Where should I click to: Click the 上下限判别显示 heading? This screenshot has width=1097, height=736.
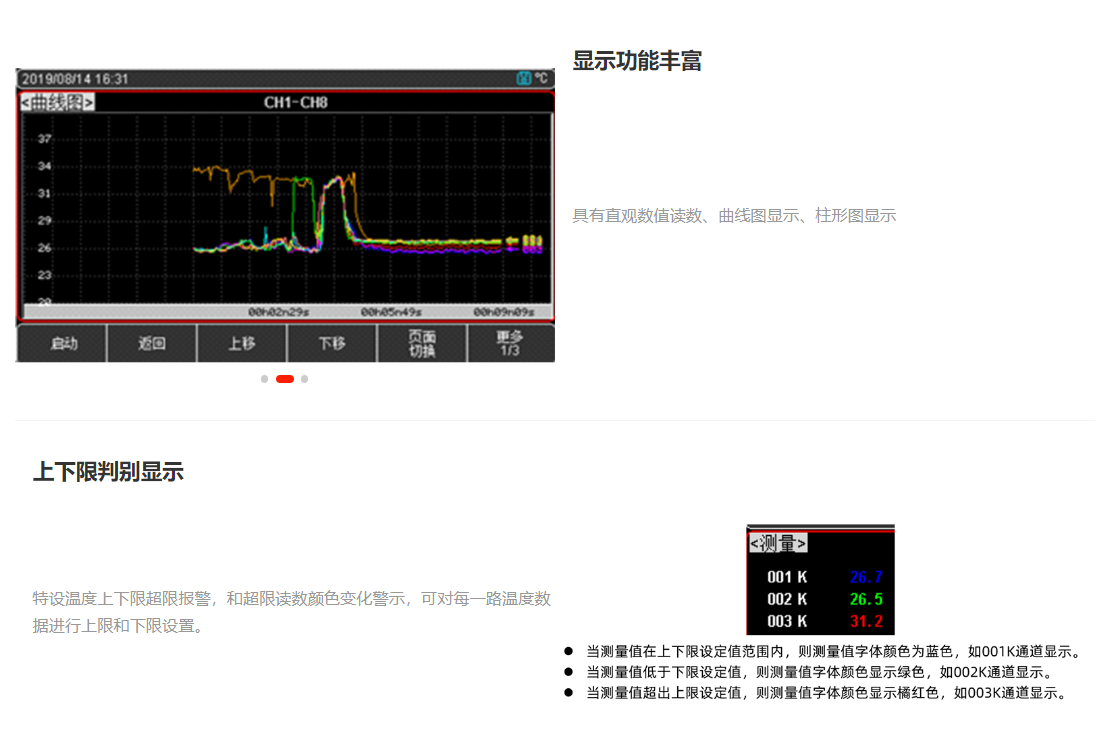[x=108, y=472]
